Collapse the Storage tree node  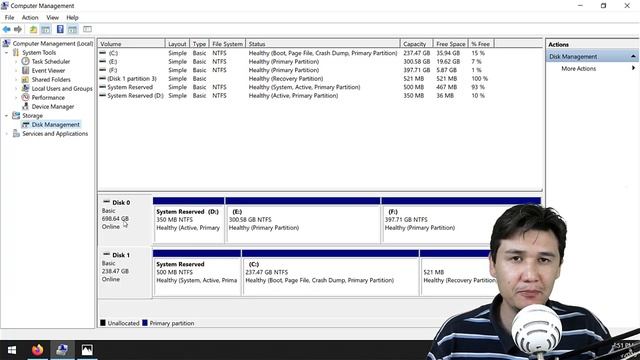7,116
